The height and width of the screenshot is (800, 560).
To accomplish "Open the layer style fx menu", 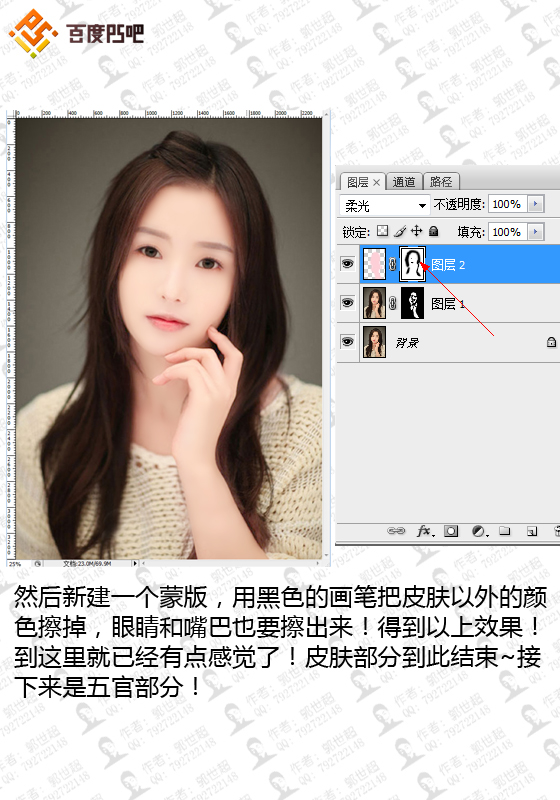I will point(425,531).
